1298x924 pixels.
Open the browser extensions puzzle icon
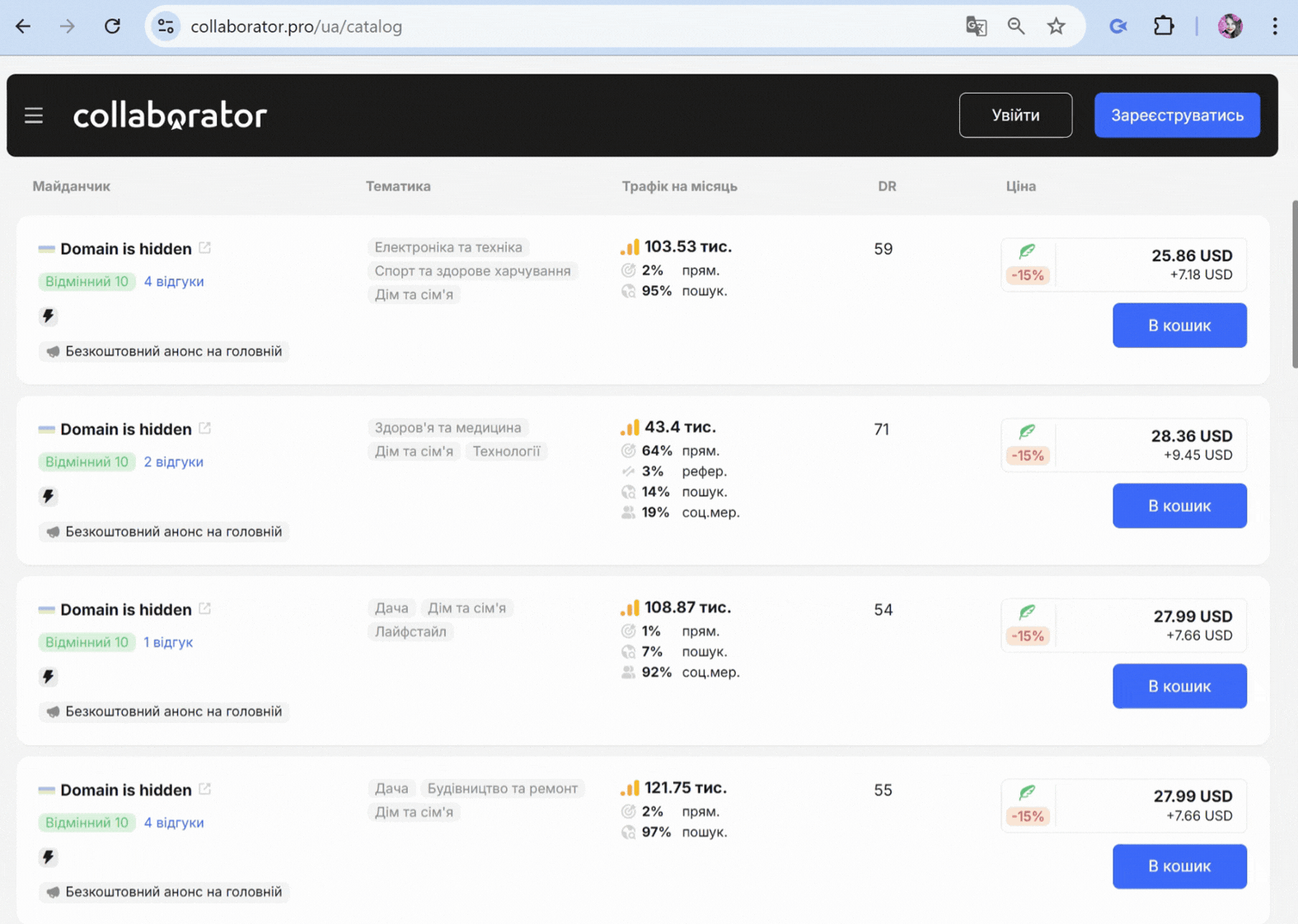point(1164,26)
